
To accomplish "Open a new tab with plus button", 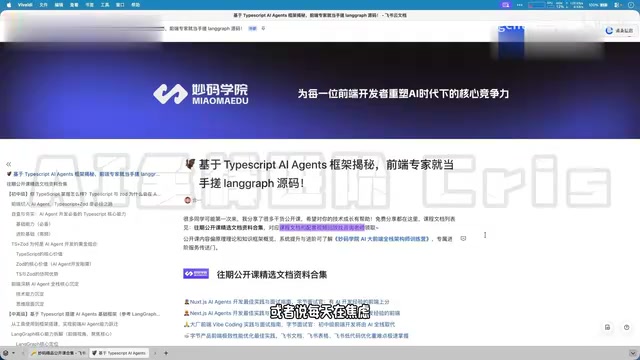I will point(166,353).
